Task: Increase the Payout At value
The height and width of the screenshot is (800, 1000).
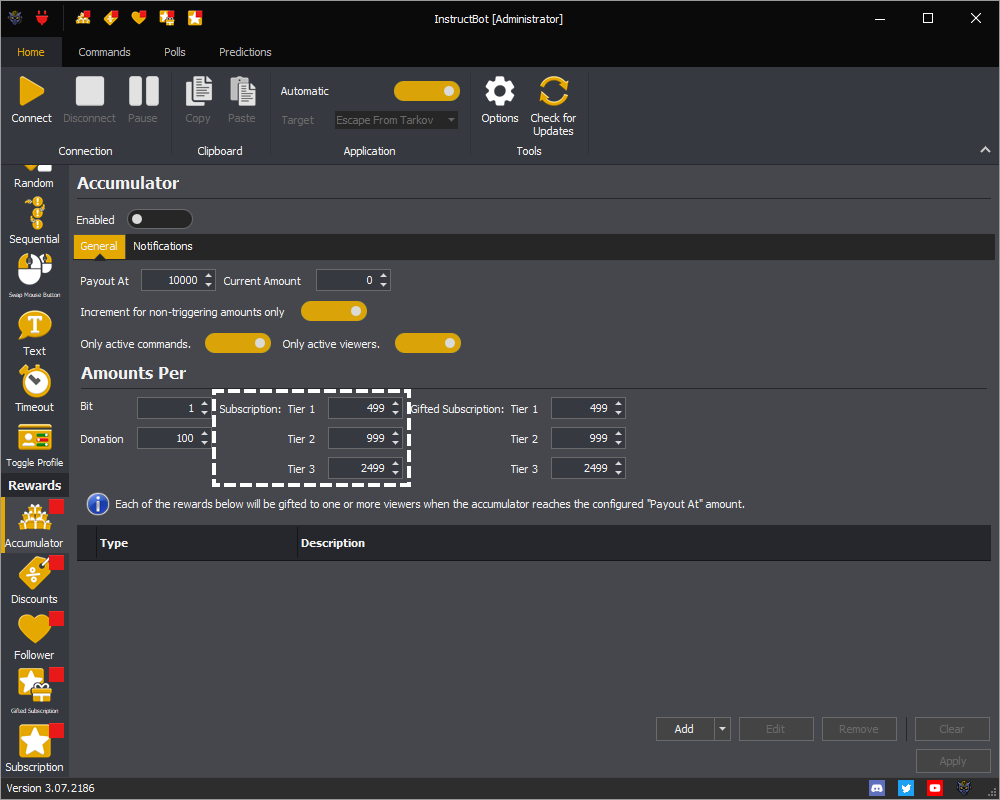Action: [x=209, y=276]
